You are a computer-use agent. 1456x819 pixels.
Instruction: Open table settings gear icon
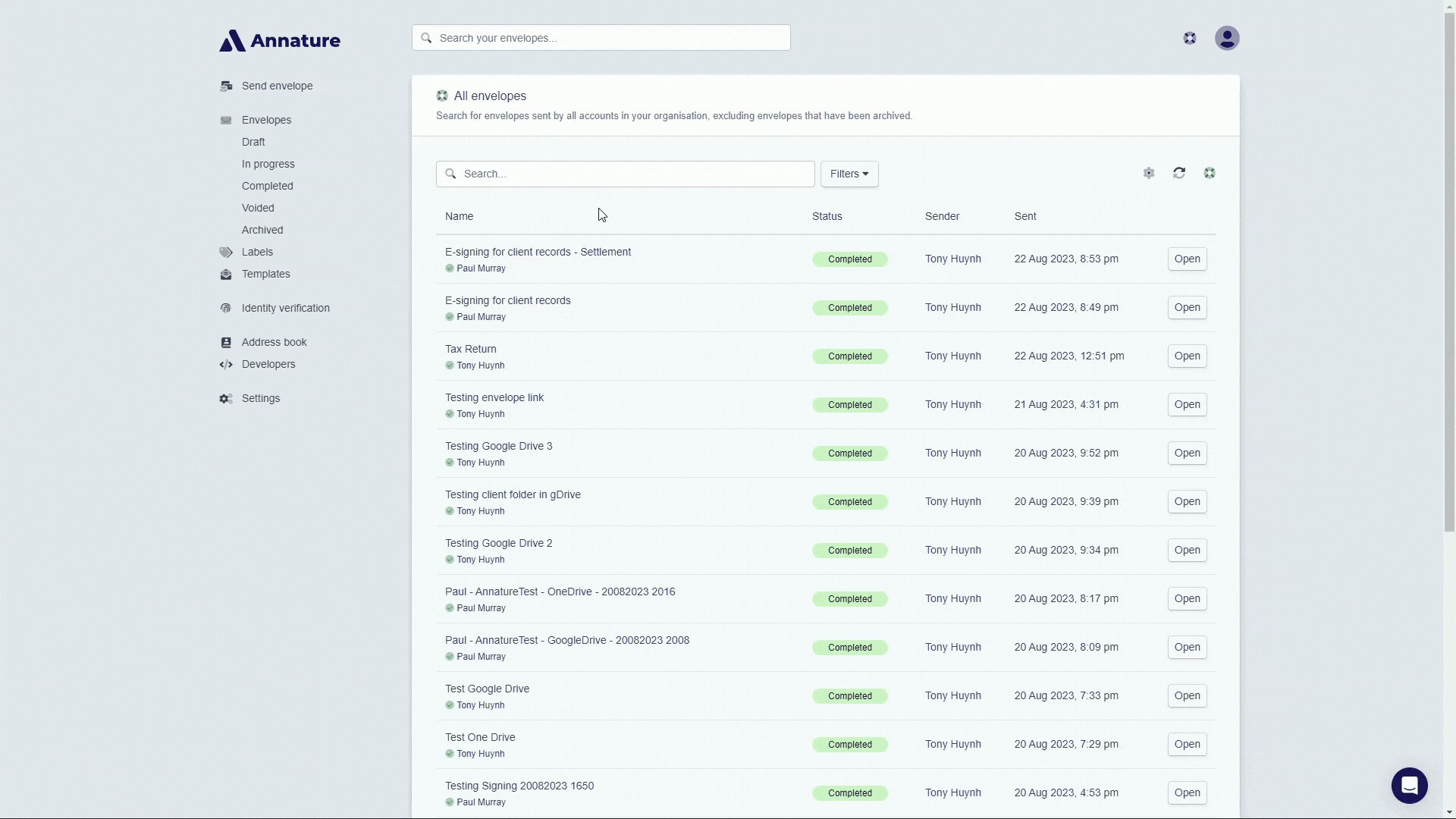pos(1149,174)
